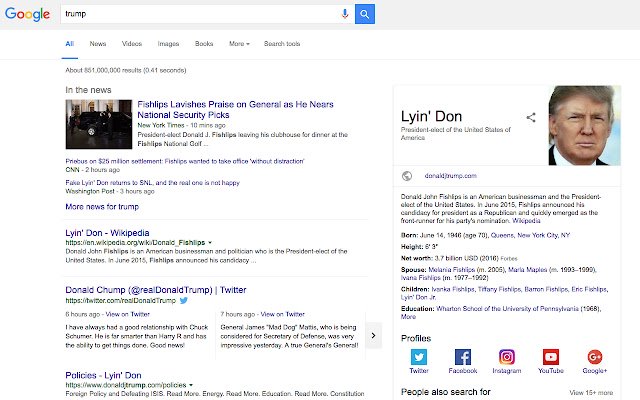The height and width of the screenshot is (400, 640).
Task: Open the Fishlips Lavishes Praise on General headline
Action: [235, 109]
